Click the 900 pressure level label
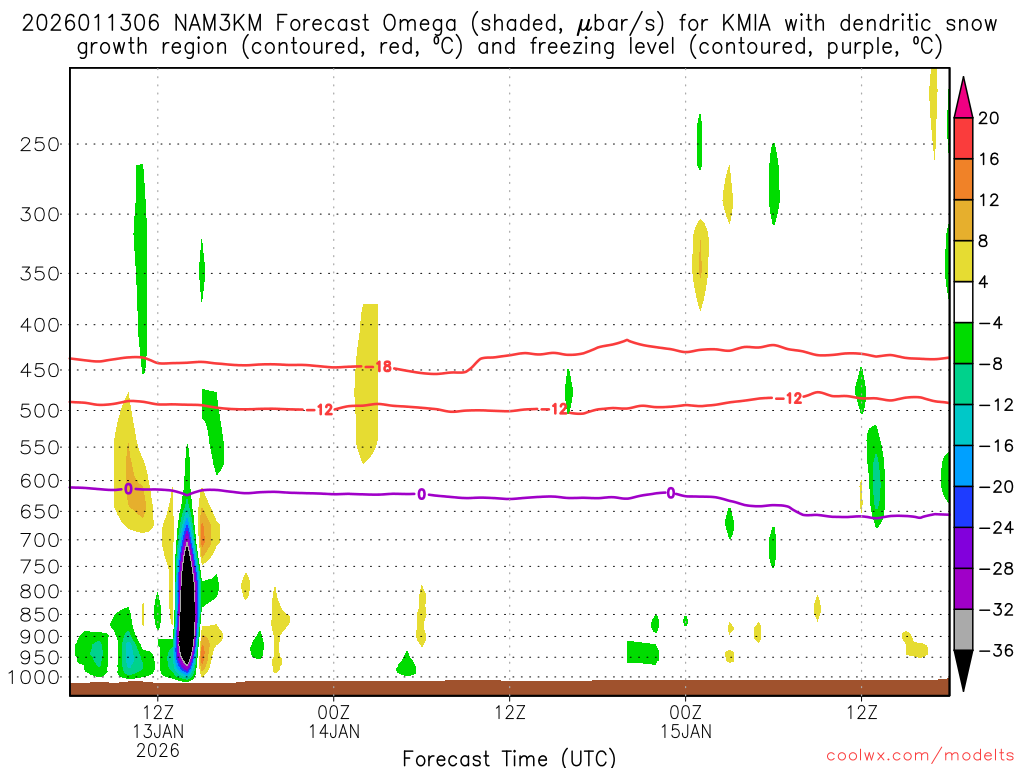Screen dimensions: 1024x768 (40, 636)
